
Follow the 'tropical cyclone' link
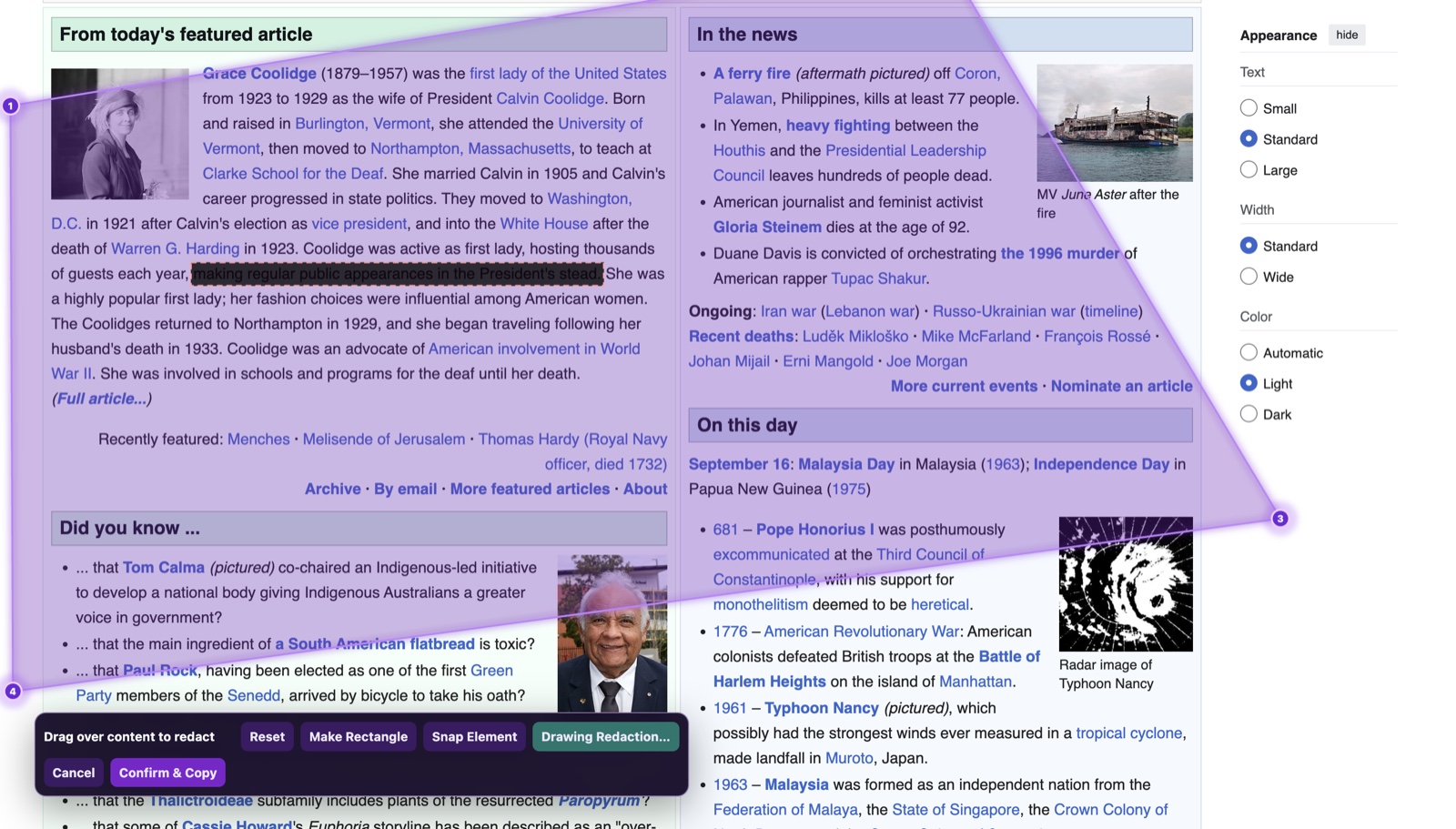(1128, 733)
